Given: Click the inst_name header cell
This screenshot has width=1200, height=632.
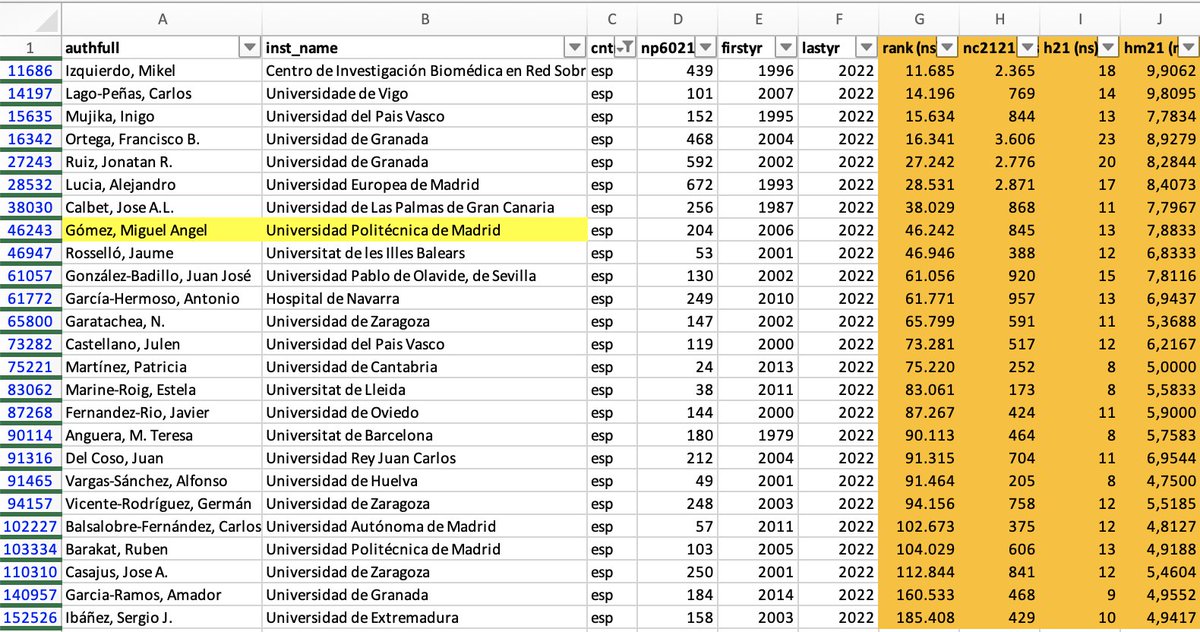Looking at the screenshot, I should coord(425,48).
